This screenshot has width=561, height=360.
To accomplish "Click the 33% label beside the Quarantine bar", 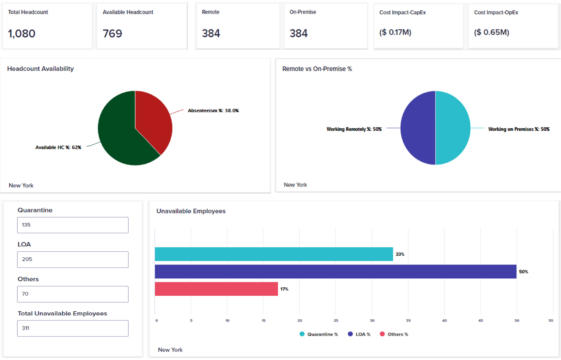I will (x=400, y=254).
